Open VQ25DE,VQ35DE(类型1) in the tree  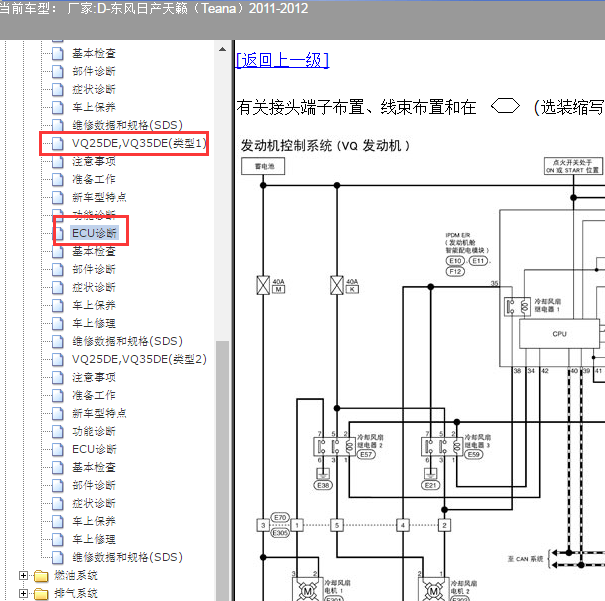click(x=139, y=143)
